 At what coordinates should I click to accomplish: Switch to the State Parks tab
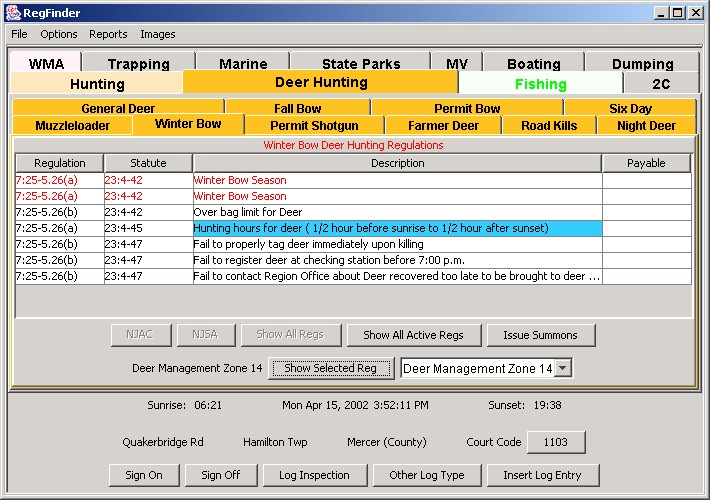[x=361, y=63]
